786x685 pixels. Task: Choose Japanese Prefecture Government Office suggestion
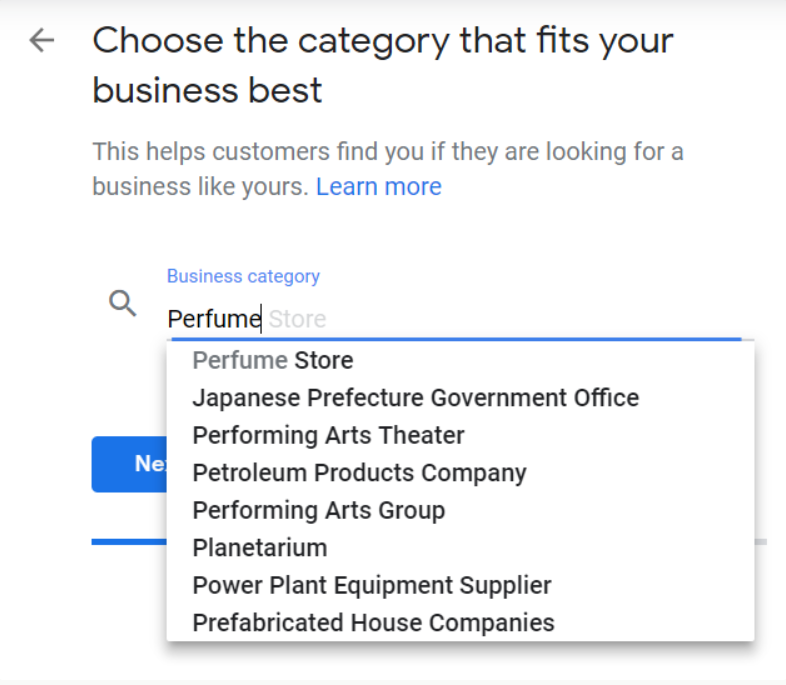(415, 398)
